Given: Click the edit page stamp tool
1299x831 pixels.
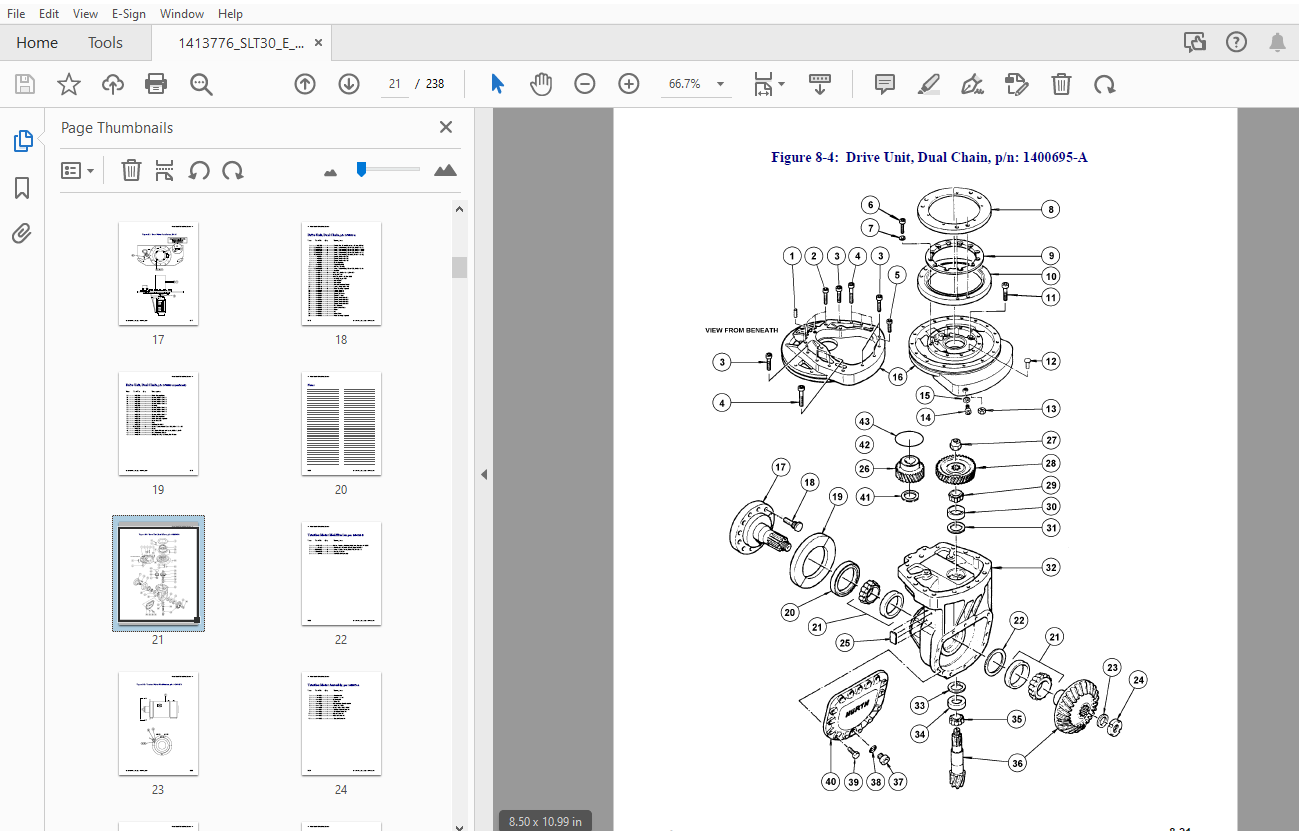Looking at the screenshot, I should pos(1017,84).
